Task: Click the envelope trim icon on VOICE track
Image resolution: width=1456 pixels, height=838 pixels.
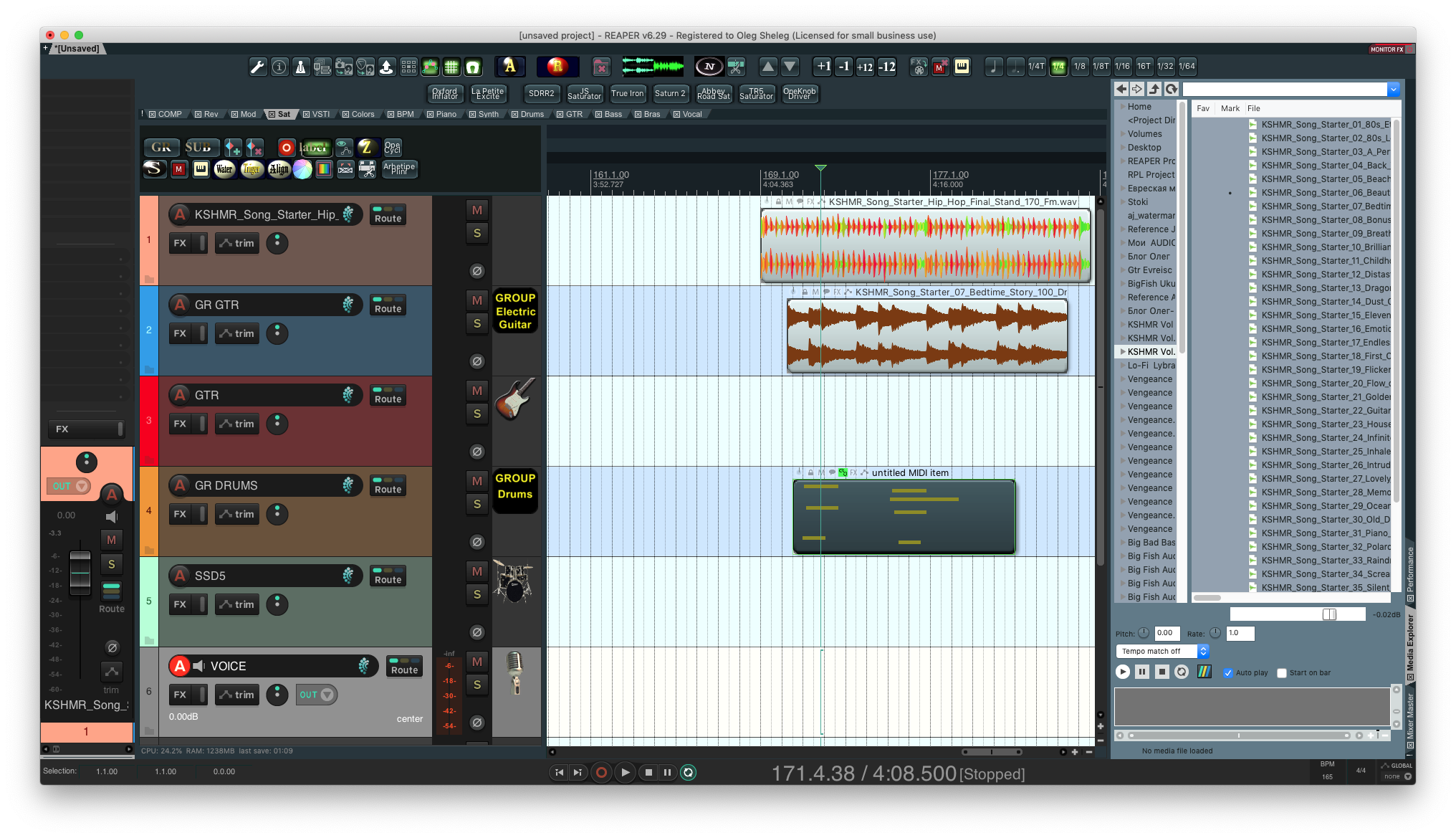Action: pos(237,695)
